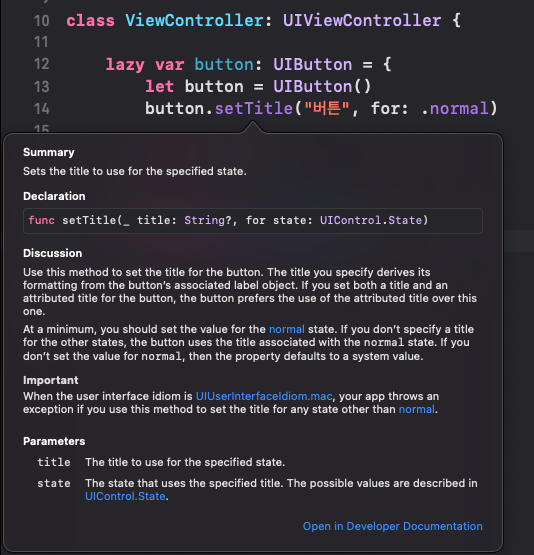Click 'Sets the title to use' summary text
This screenshot has height=555, width=534.
pos(134,171)
